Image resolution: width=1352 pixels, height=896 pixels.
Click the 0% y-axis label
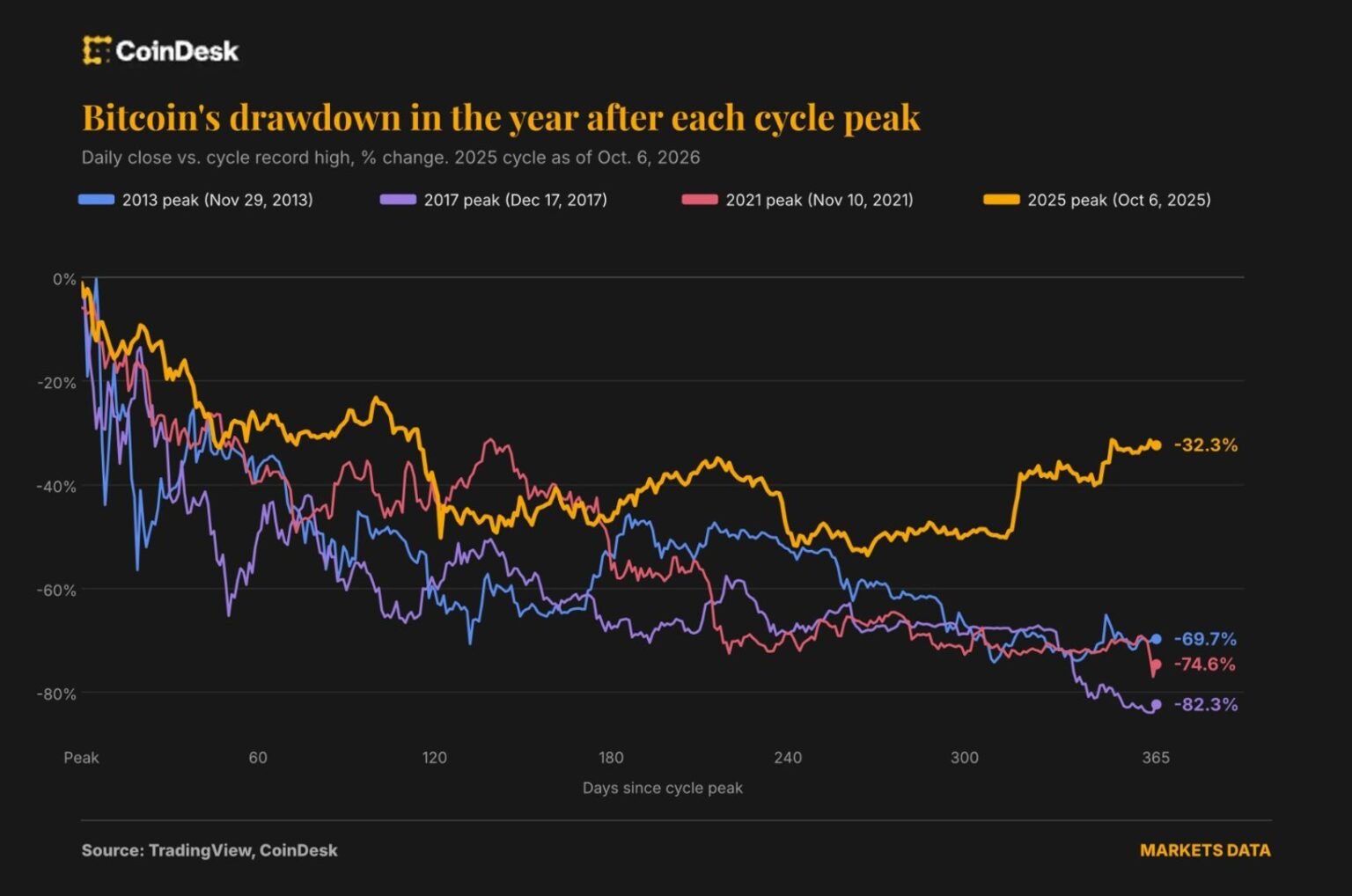[x=64, y=279]
